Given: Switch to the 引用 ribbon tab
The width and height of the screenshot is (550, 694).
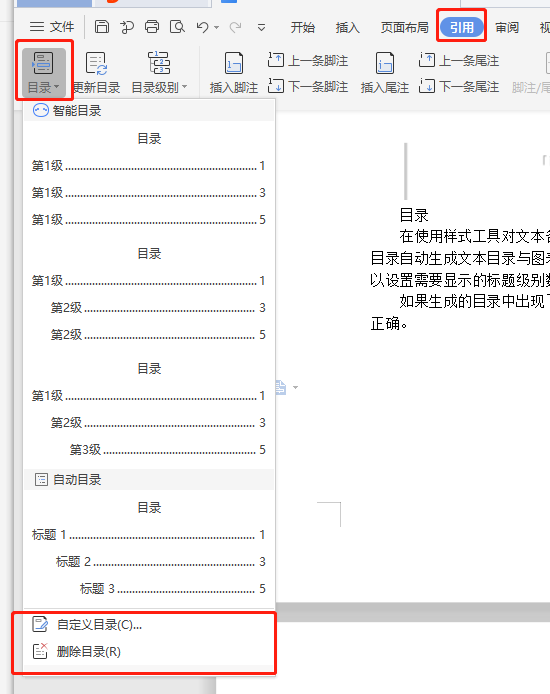Looking at the screenshot, I should click(x=462, y=27).
